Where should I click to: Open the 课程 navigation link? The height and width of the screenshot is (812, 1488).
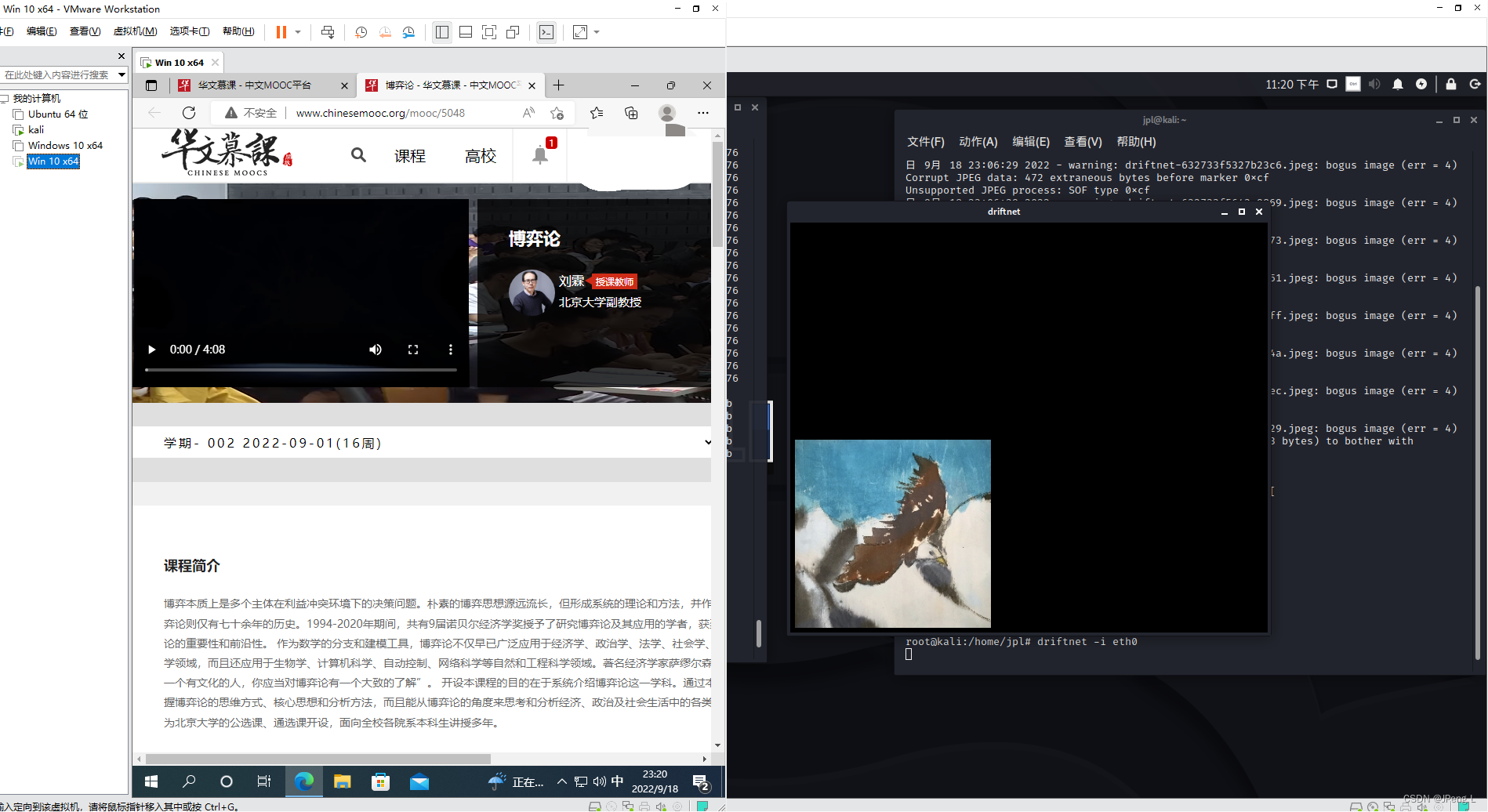[x=410, y=156]
